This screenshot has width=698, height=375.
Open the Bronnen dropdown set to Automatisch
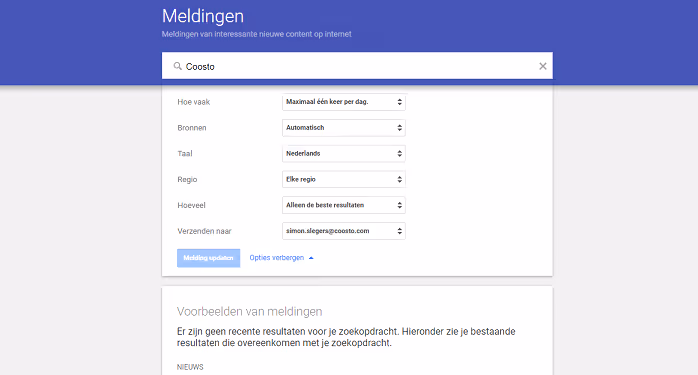(344, 128)
